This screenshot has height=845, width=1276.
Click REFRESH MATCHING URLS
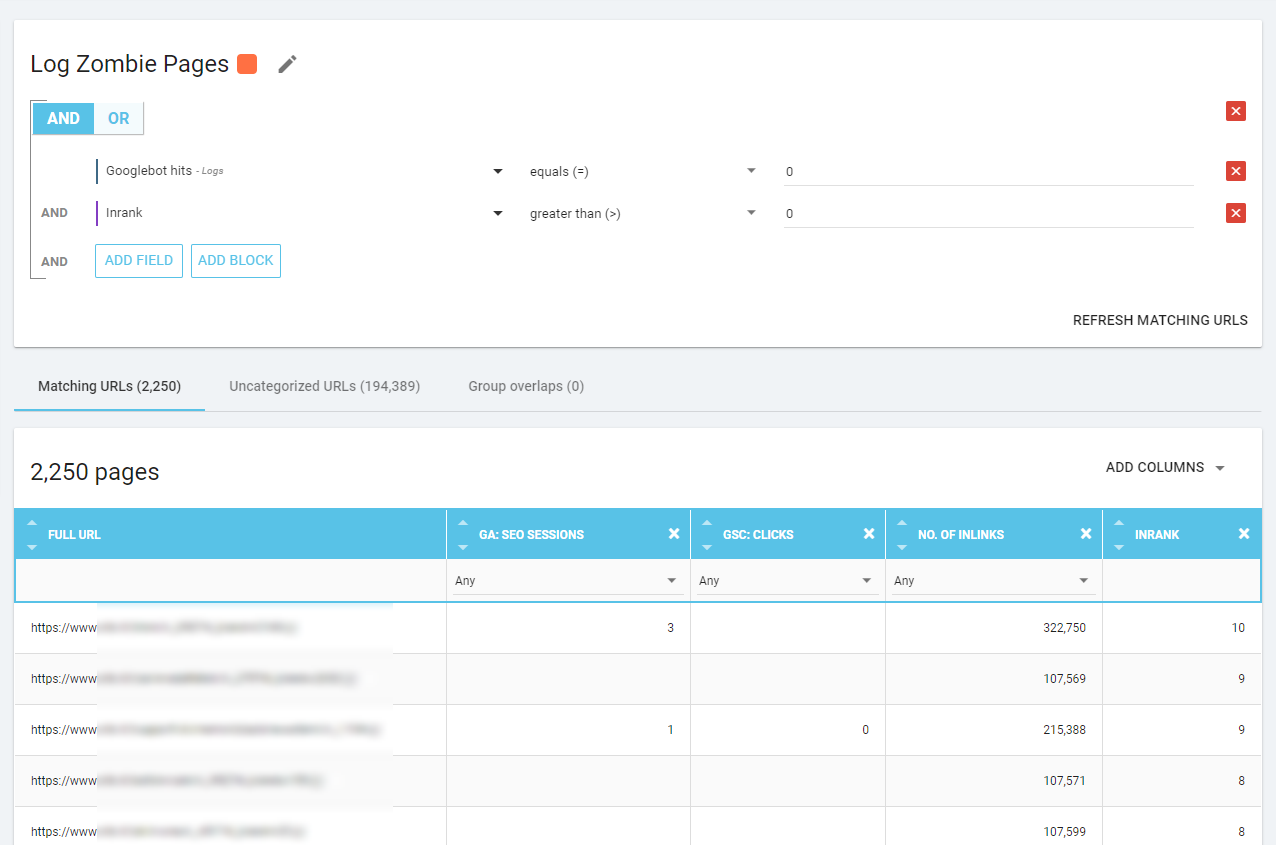point(1160,320)
